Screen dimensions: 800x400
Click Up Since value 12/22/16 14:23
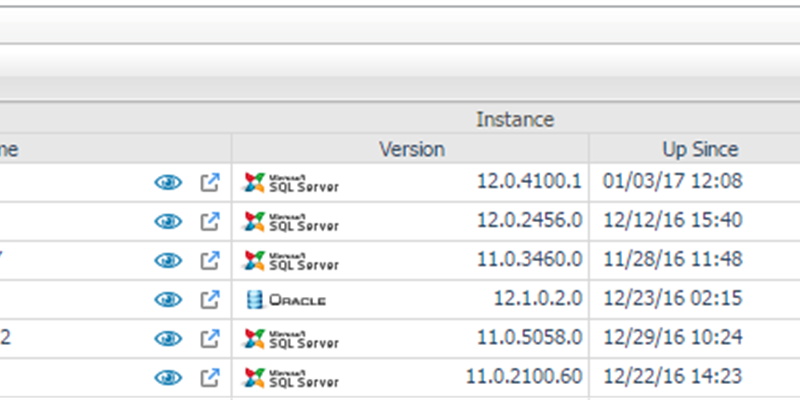pos(672,377)
